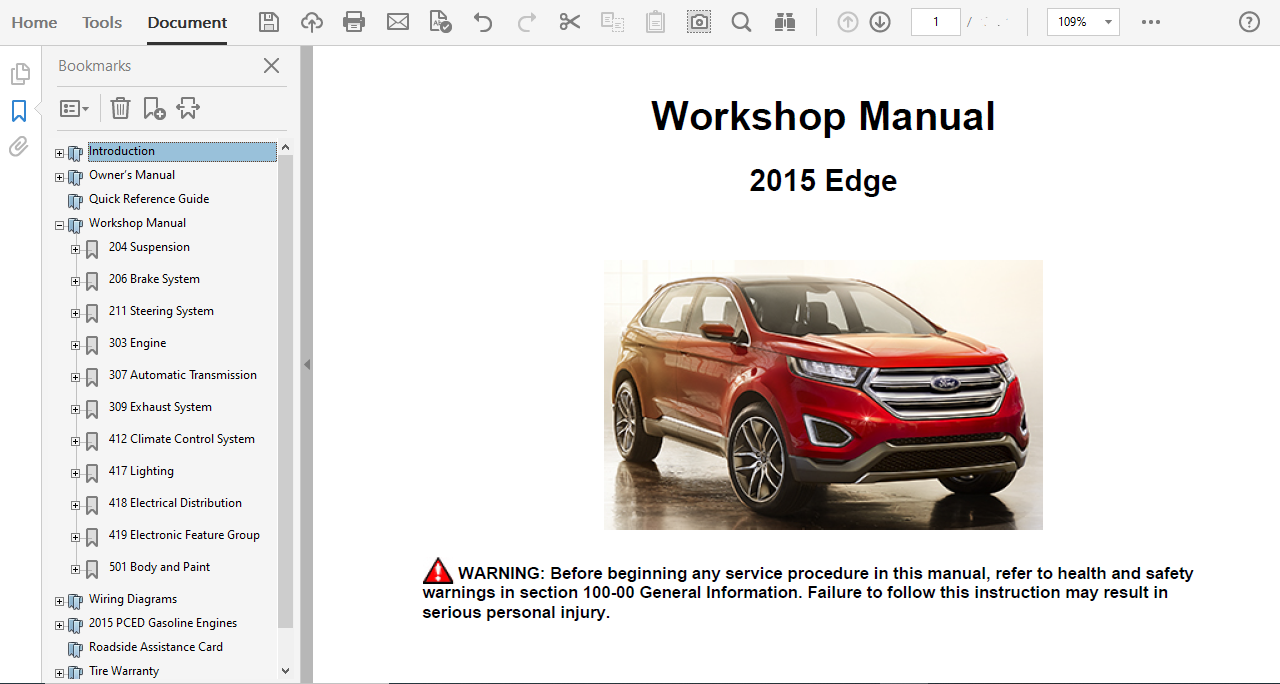
Task: Collapse the navigation pane with divider arrow
Action: 307,365
